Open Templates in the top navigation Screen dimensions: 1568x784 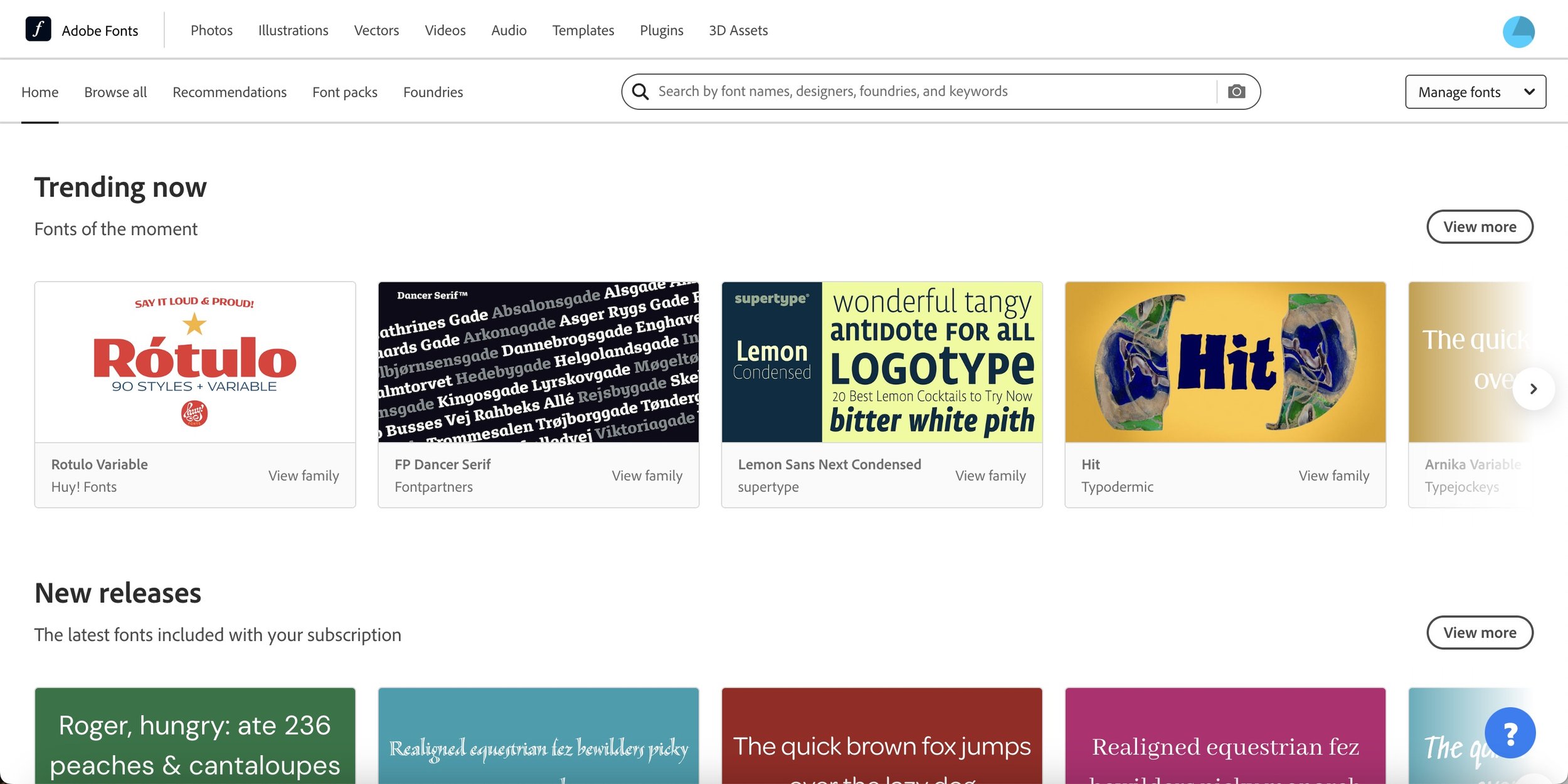583,30
